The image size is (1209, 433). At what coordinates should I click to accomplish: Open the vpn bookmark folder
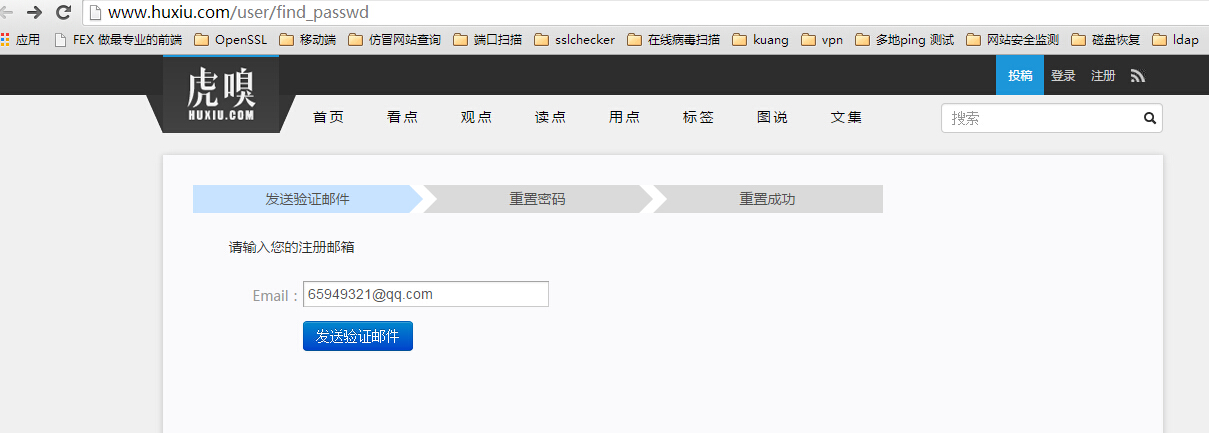[x=821, y=40]
